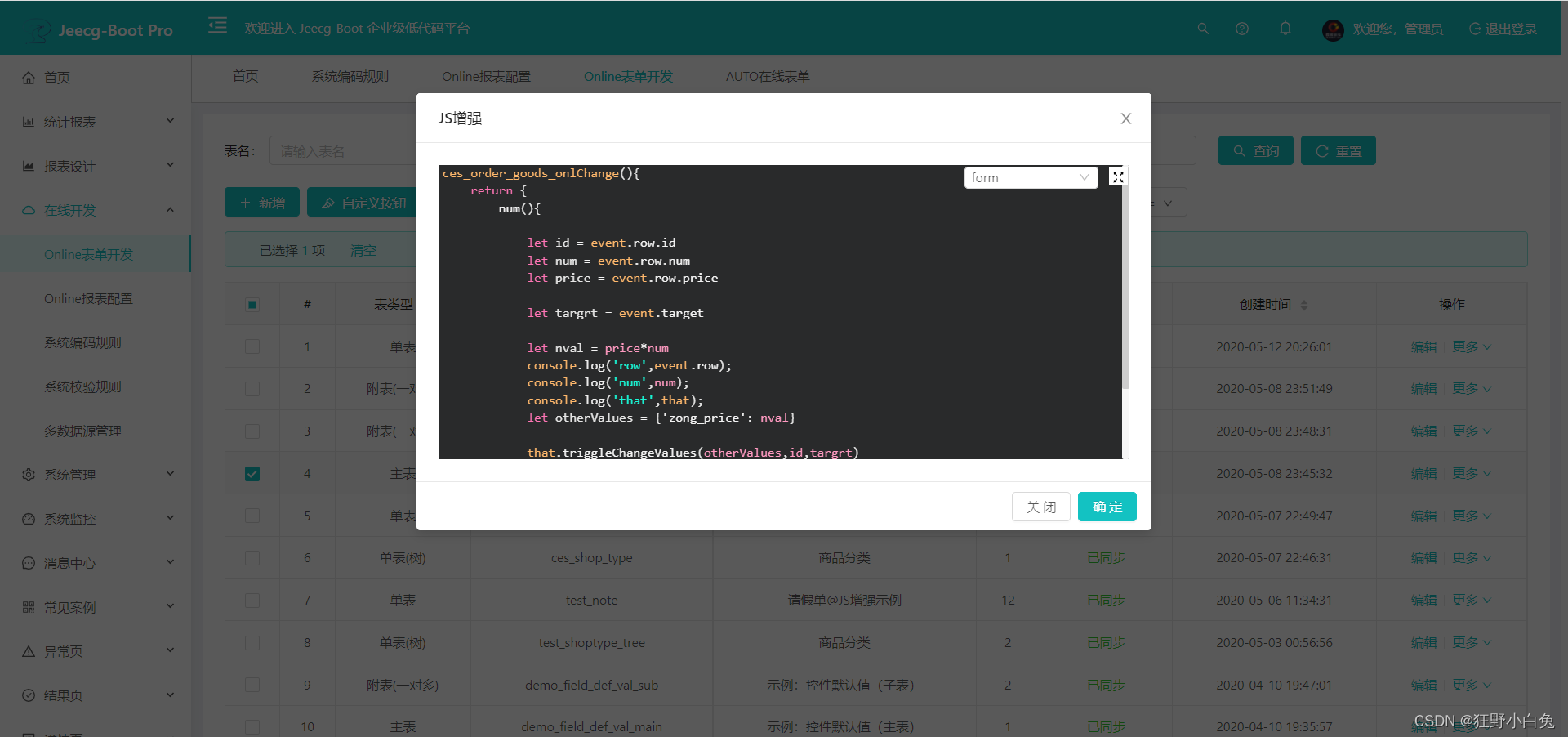Click the 关闭 button in dialog
Viewport: 1568px width, 737px height.
pyautogui.click(x=1041, y=507)
